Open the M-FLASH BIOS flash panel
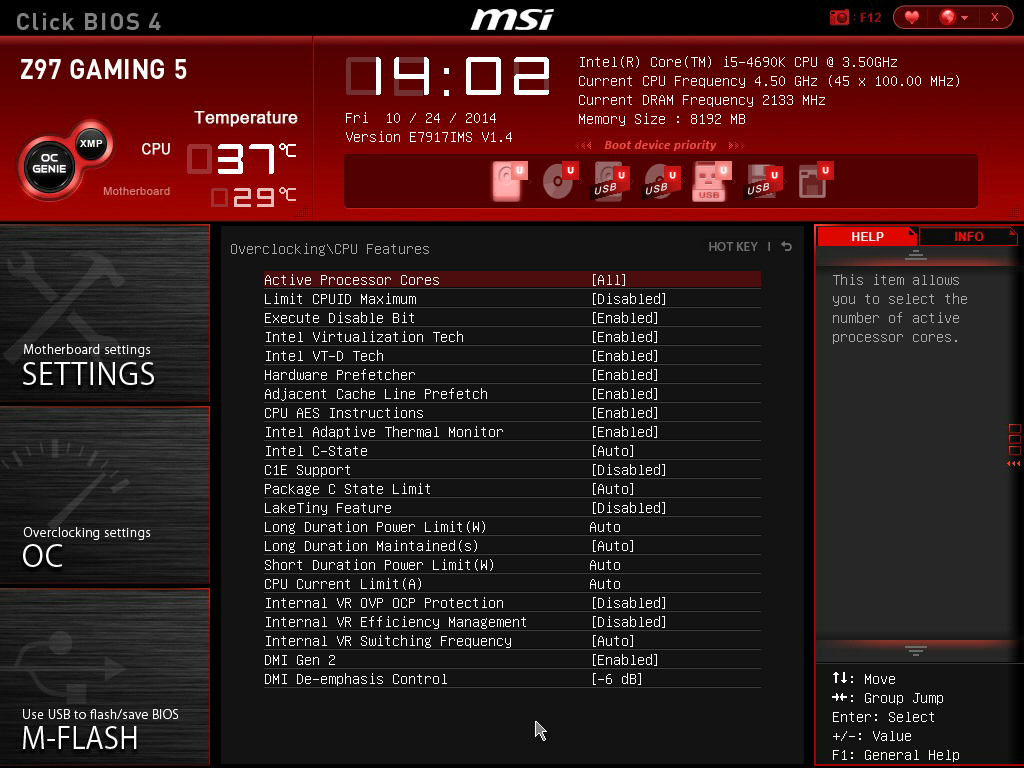 (x=104, y=677)
